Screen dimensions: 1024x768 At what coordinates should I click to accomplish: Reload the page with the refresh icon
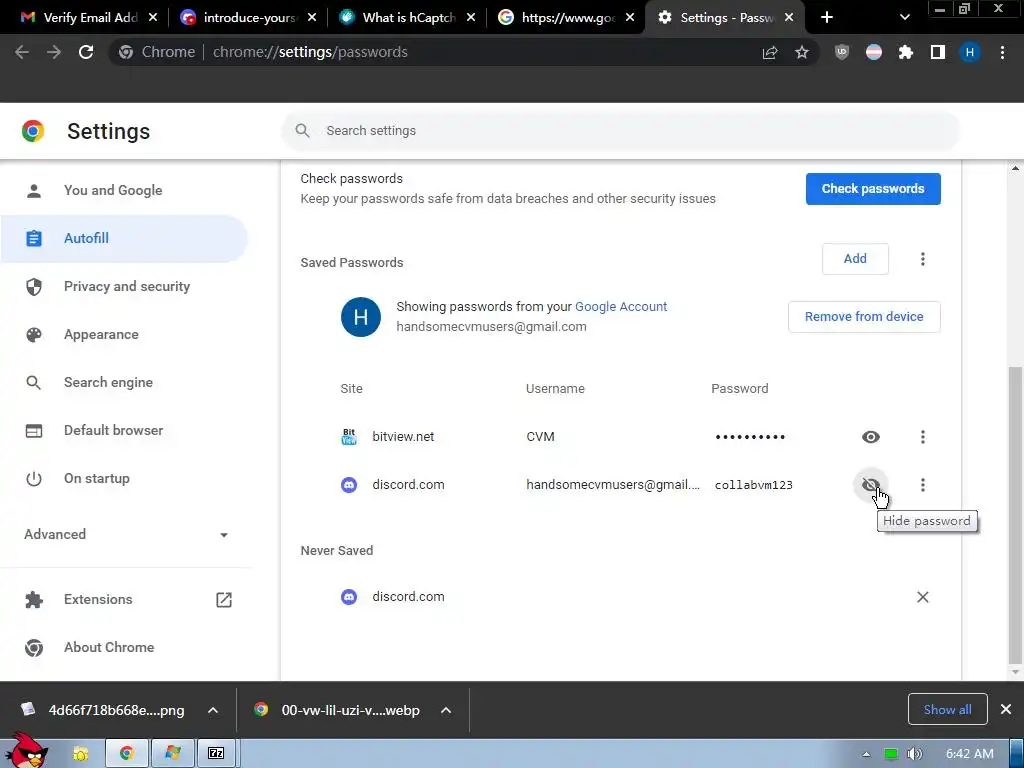(86, 52)
